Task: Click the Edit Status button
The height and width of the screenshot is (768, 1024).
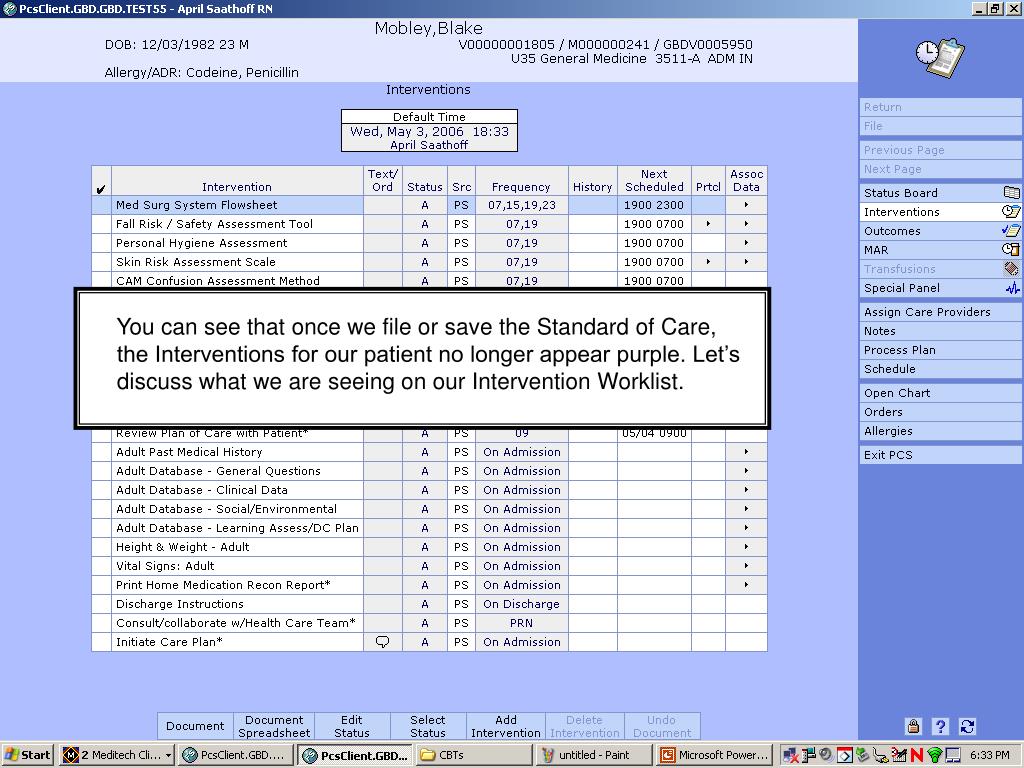Action: [x=351, y=726]
